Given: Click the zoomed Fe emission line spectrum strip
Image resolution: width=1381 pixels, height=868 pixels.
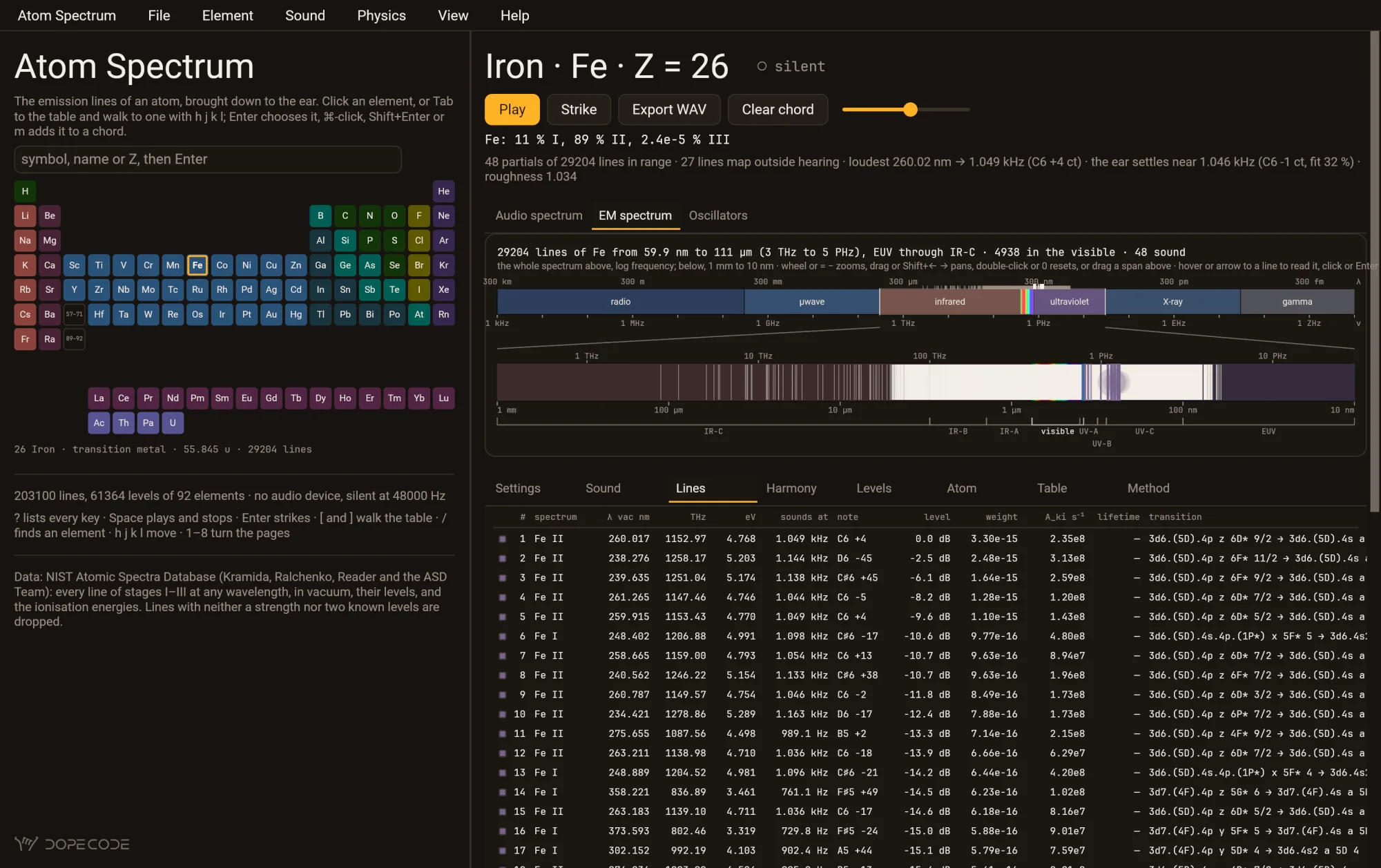Looking at the screenshot, I should (925, 382).
